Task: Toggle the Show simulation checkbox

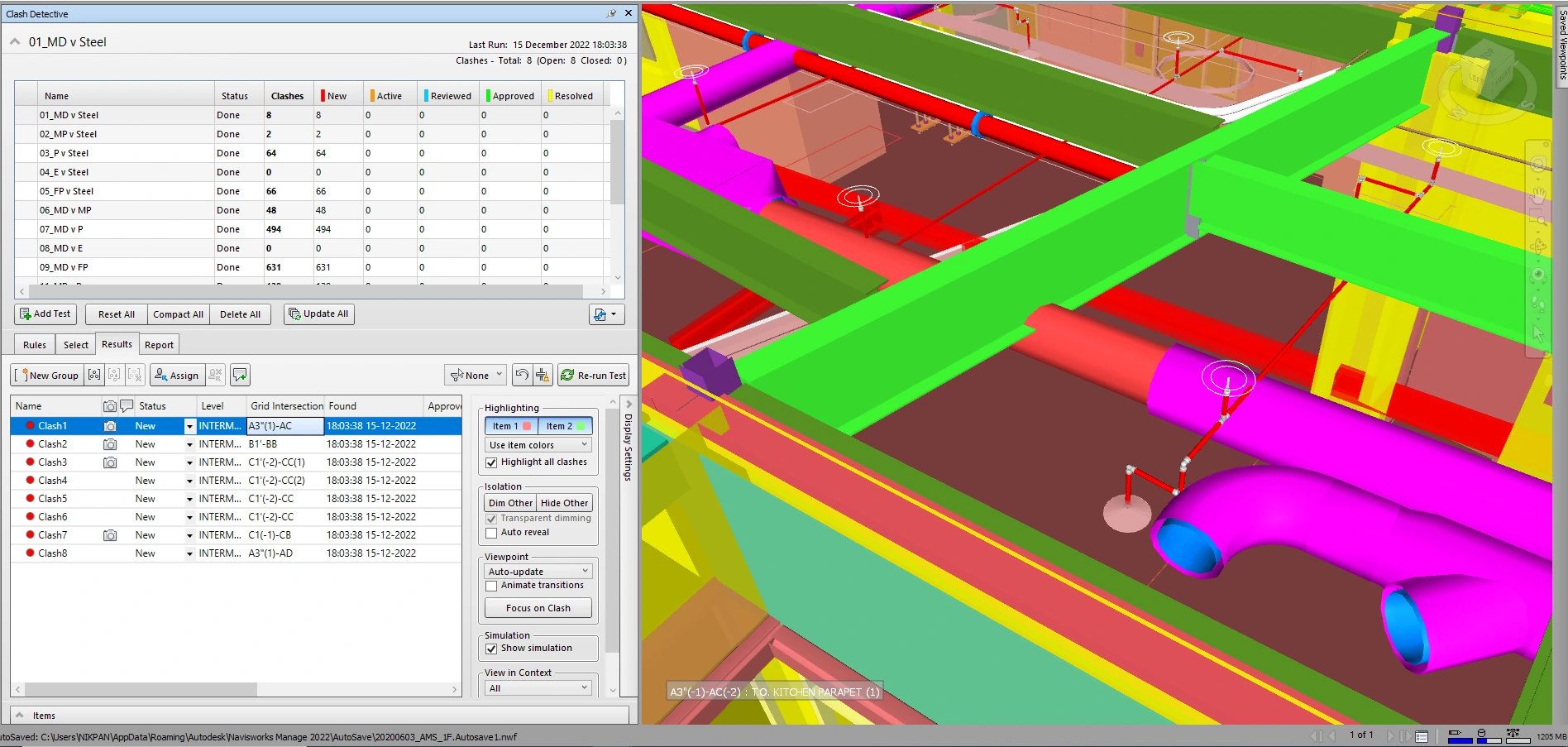Action: coord(491,649)
